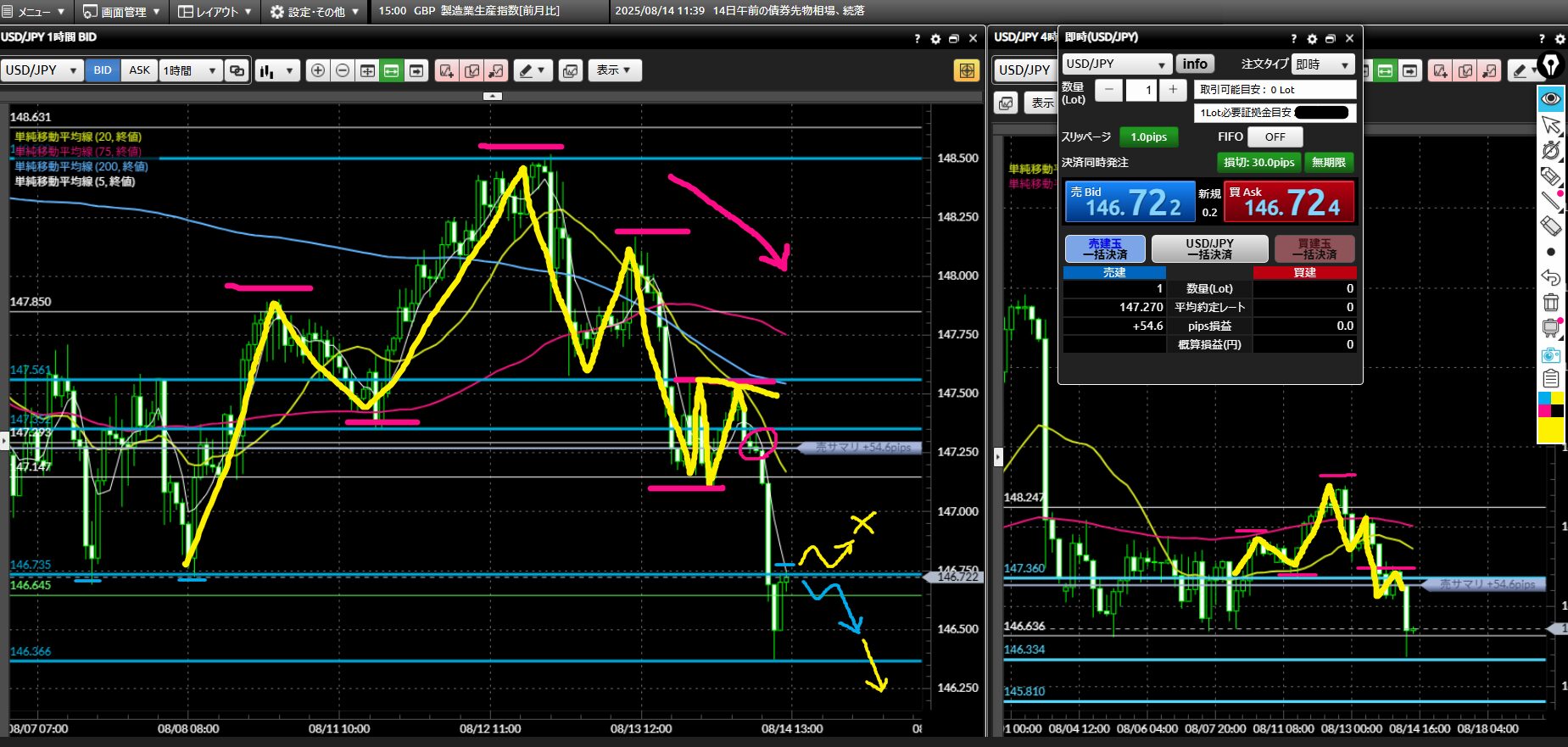Click the undo arrow in drawing toolbar
The height and width of the screenshot is (747, 1568).
tap(1551, 277)
